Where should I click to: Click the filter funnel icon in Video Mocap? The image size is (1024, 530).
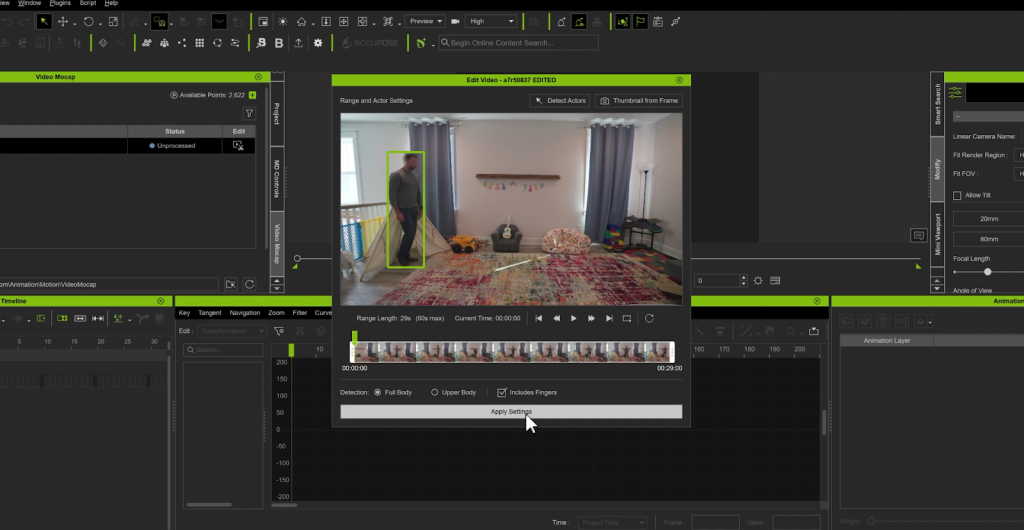250,114
